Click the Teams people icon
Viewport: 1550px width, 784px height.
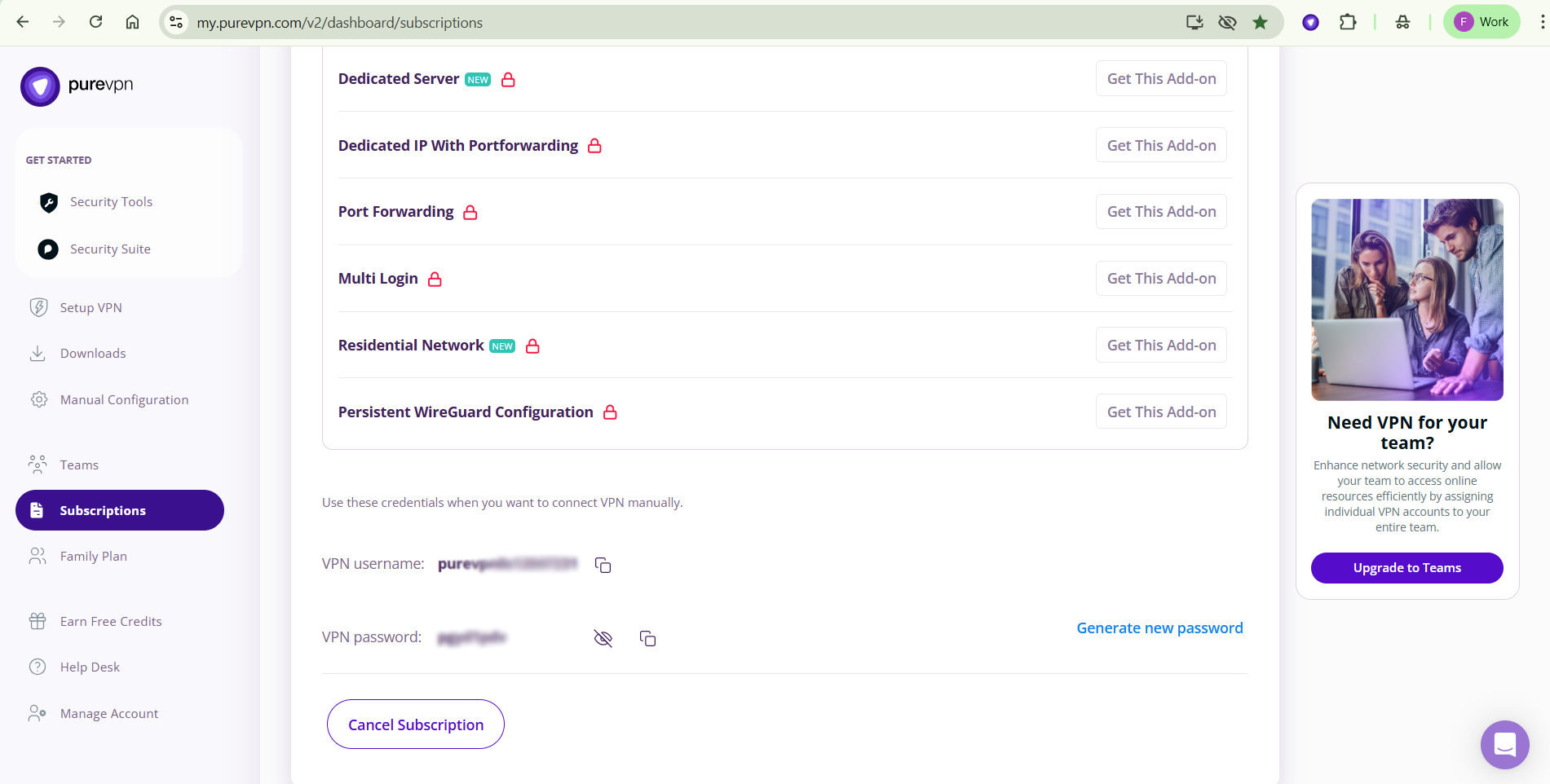tap(38, 465)
